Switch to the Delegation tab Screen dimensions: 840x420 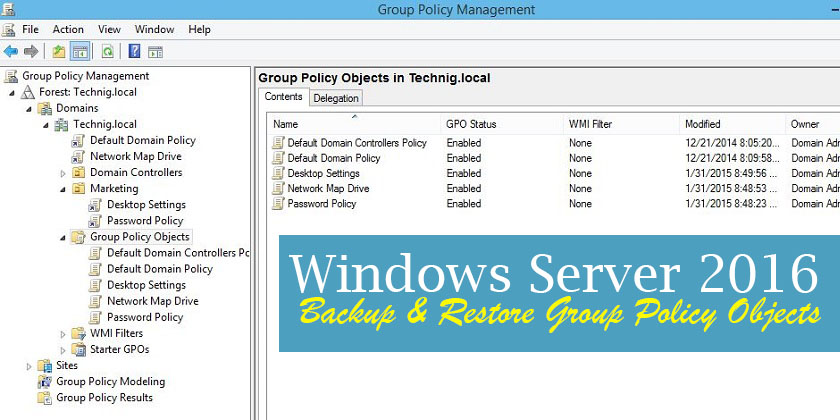336,98
